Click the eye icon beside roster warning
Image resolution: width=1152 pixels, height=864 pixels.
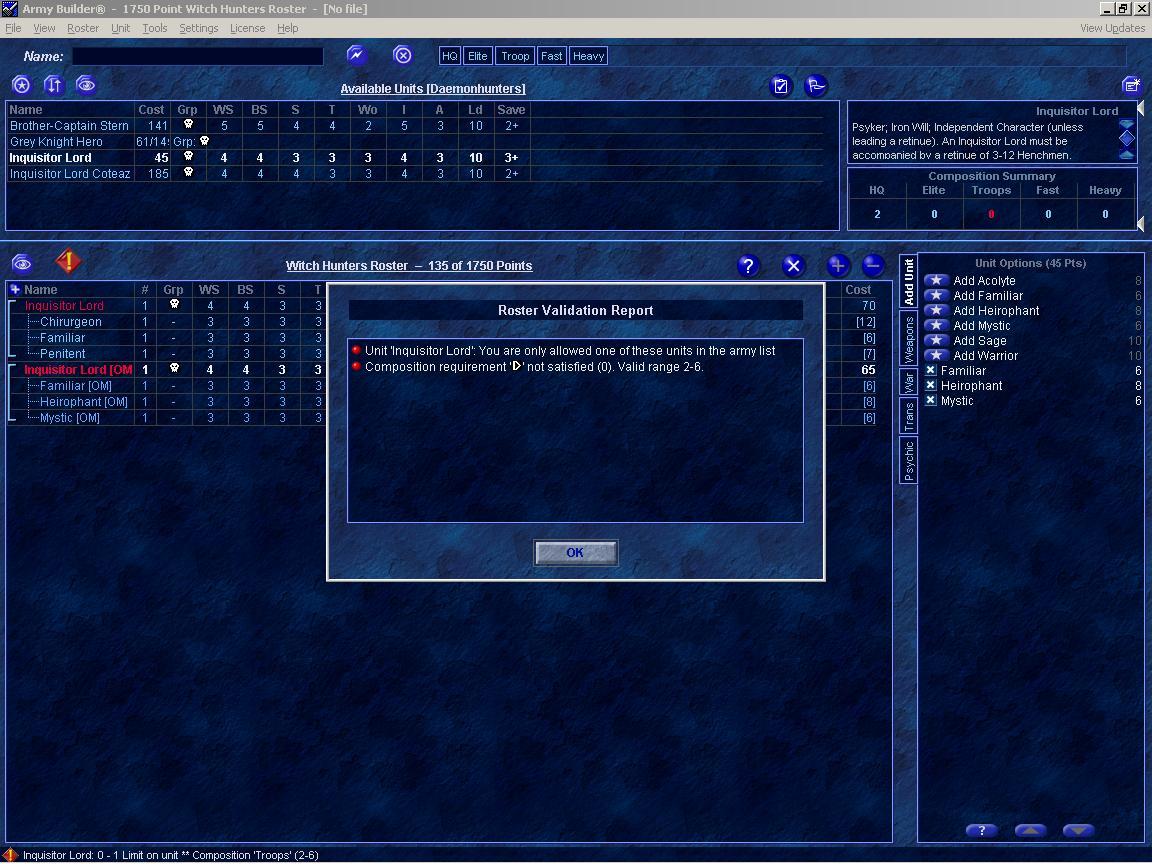click(22, 262)
